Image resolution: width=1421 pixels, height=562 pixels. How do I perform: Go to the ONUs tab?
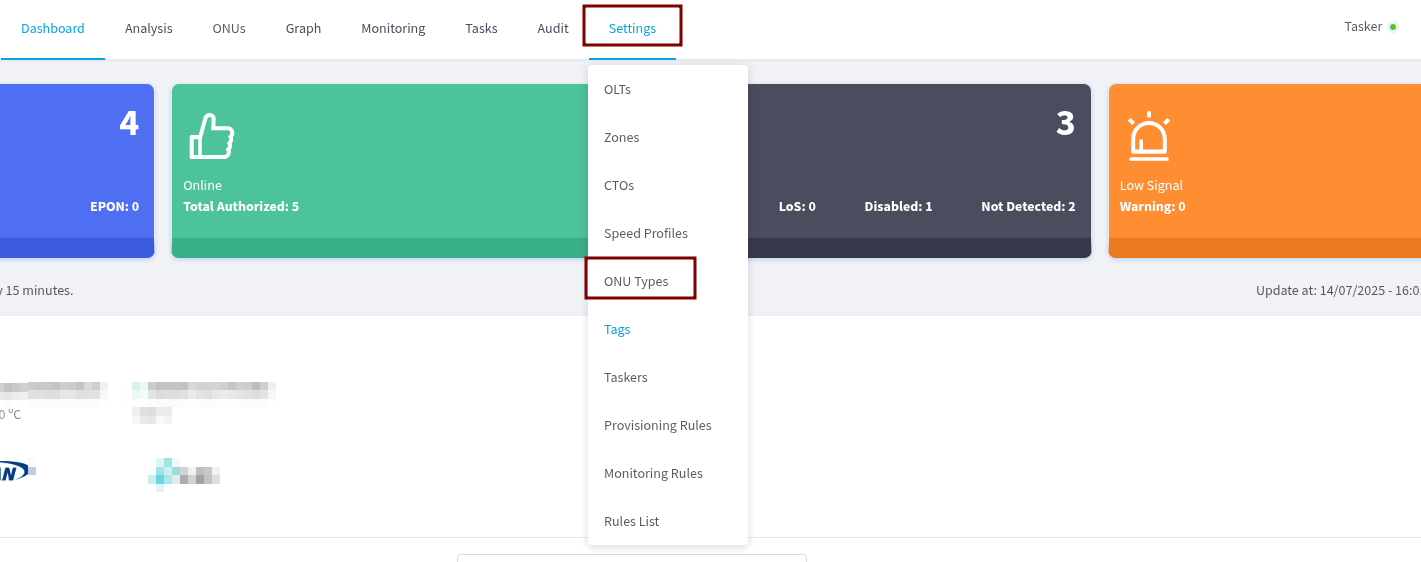(229, 28)
